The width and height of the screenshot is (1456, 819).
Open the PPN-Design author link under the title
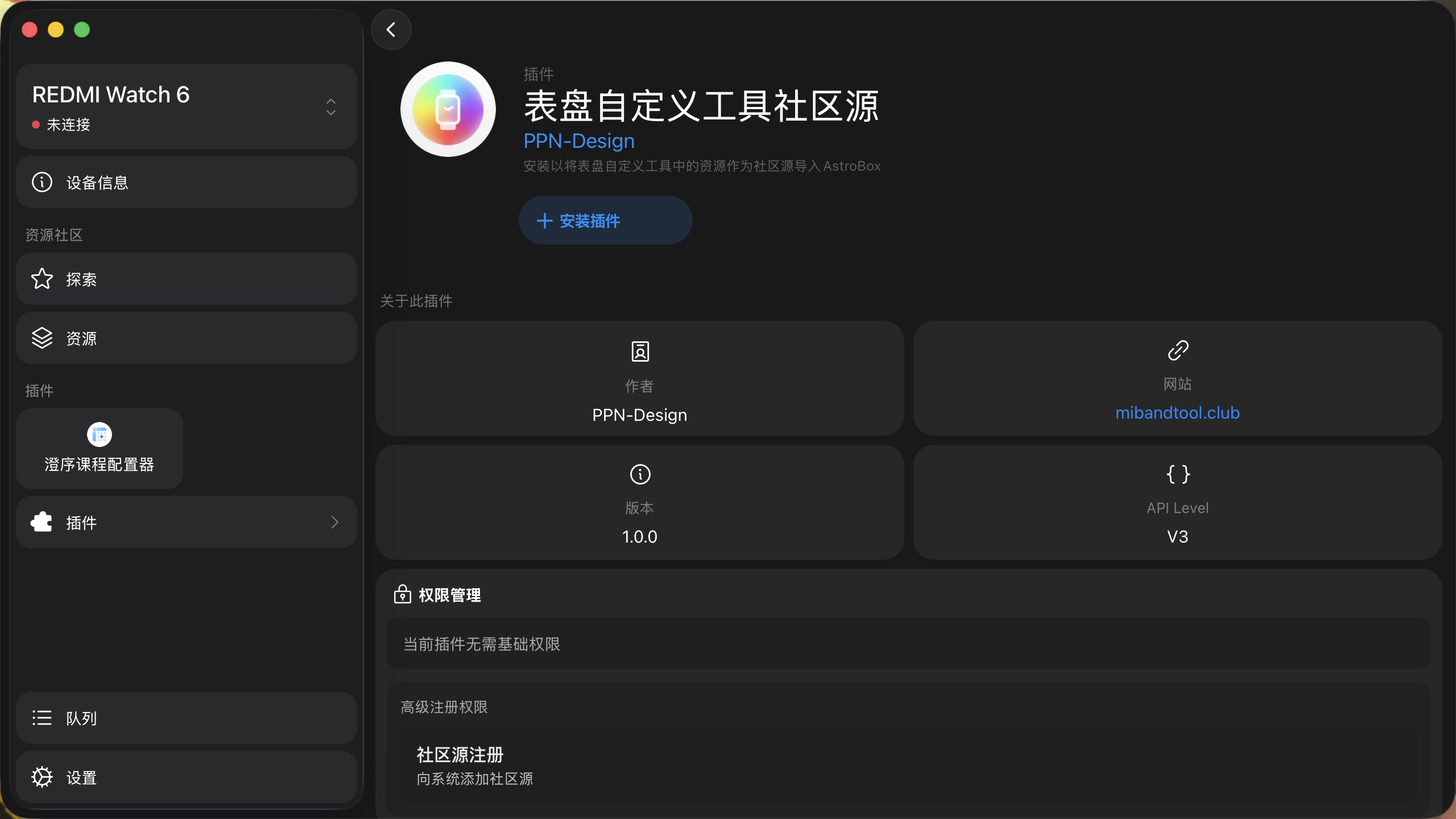[x=579, y=141]
